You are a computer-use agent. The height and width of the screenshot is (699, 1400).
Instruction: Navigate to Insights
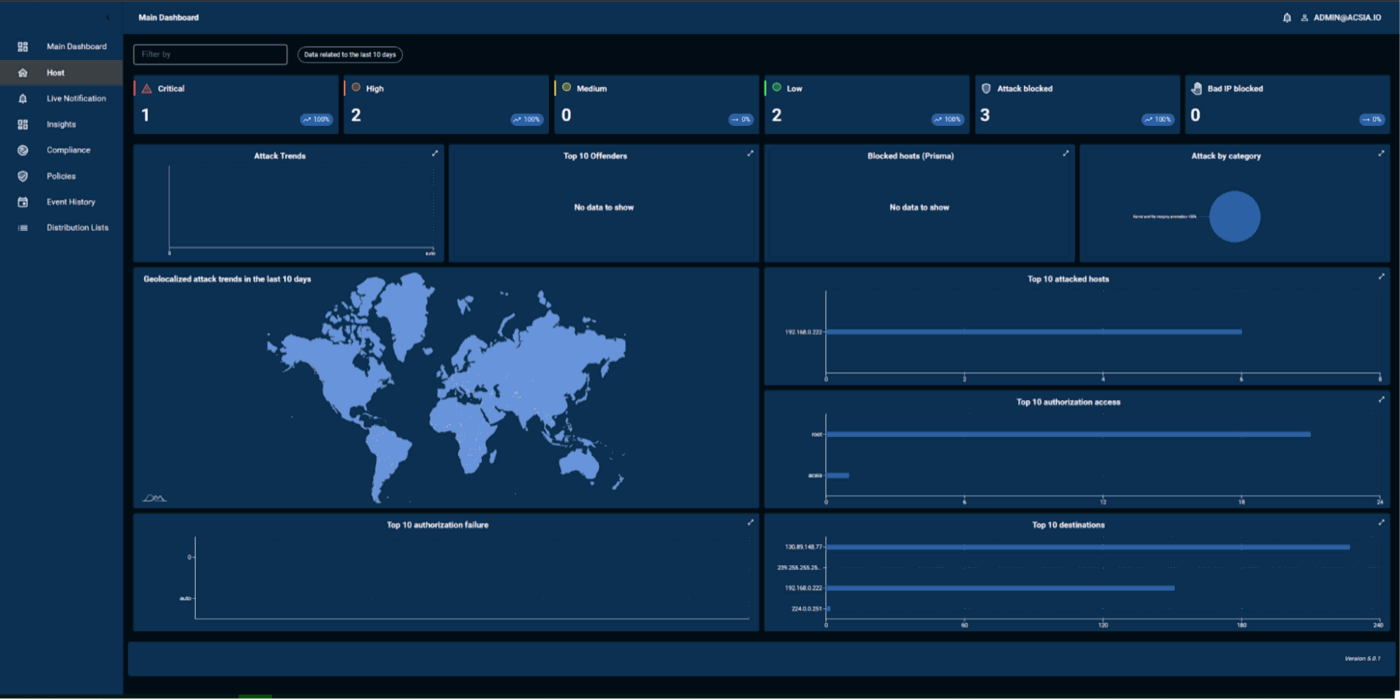(x=61, y=124)
